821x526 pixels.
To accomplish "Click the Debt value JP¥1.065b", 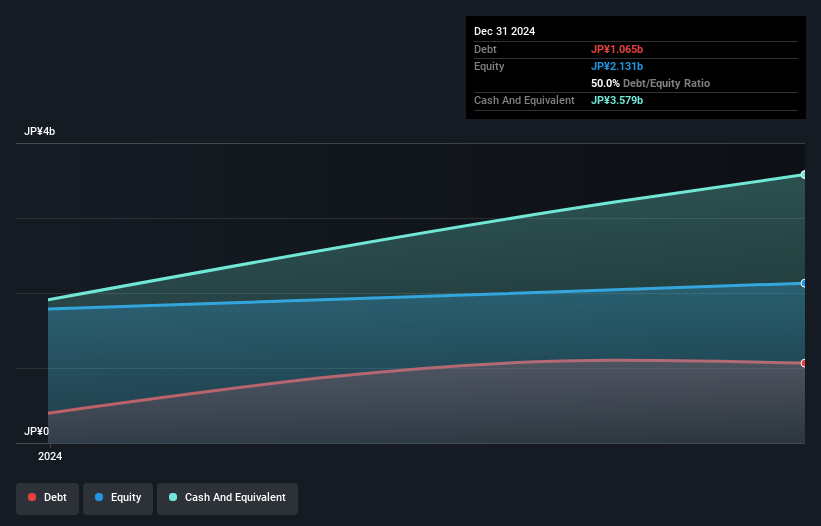I will click(617, 49).
